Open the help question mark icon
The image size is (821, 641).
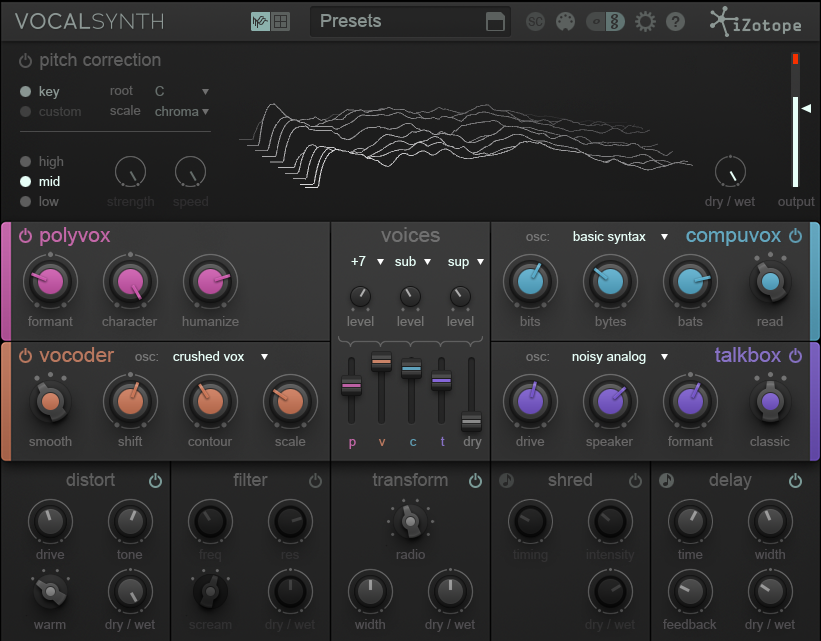pos(675,22)
